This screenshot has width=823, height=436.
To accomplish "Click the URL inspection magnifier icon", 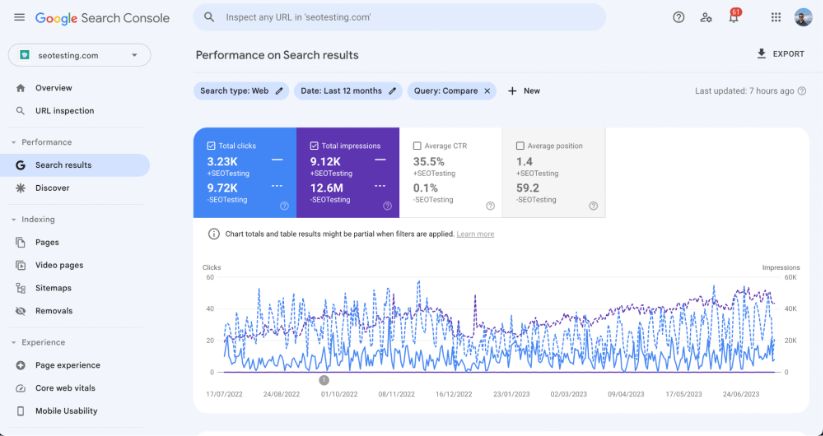I will tap(20, 111).
